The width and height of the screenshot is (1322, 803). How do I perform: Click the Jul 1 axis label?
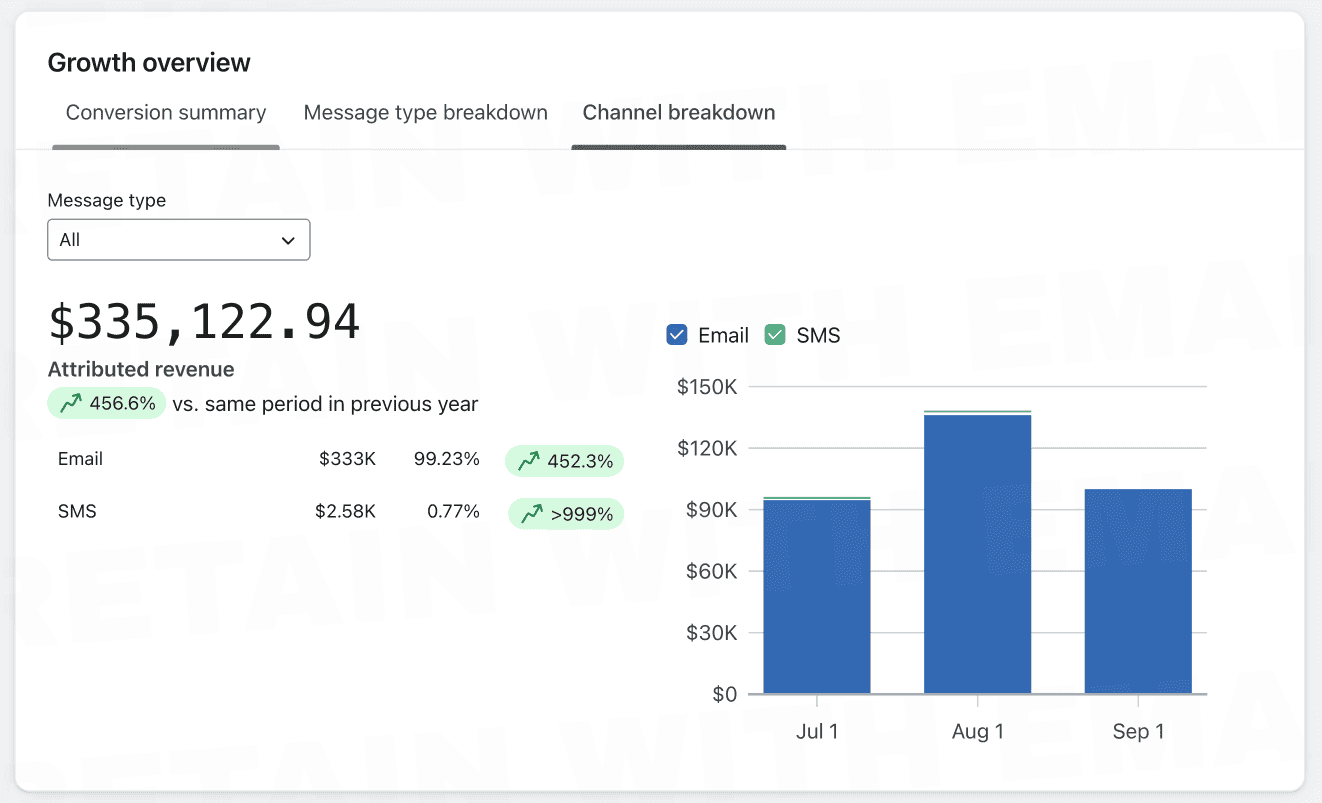817,731
